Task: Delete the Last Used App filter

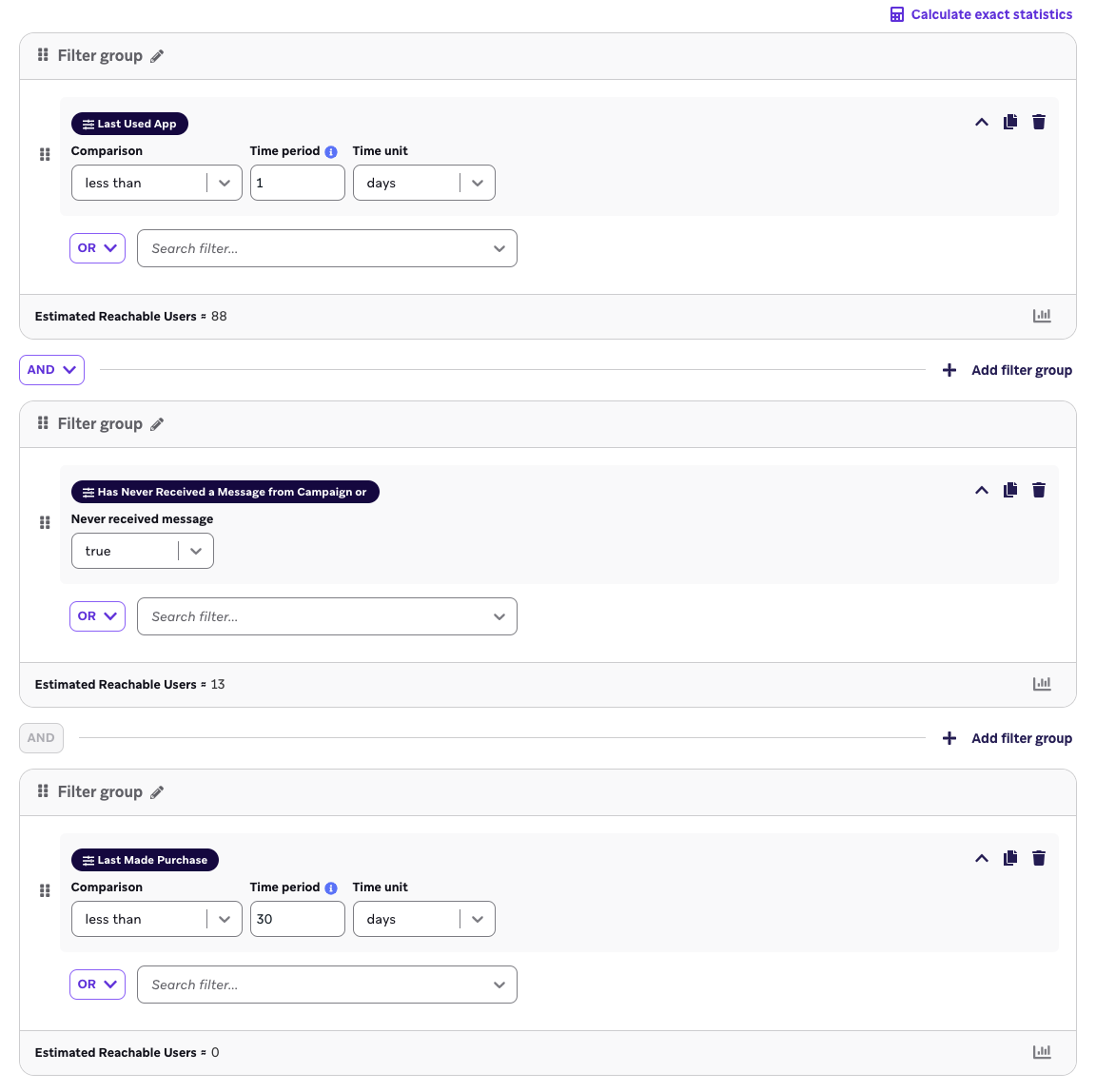Action: 1039,122
